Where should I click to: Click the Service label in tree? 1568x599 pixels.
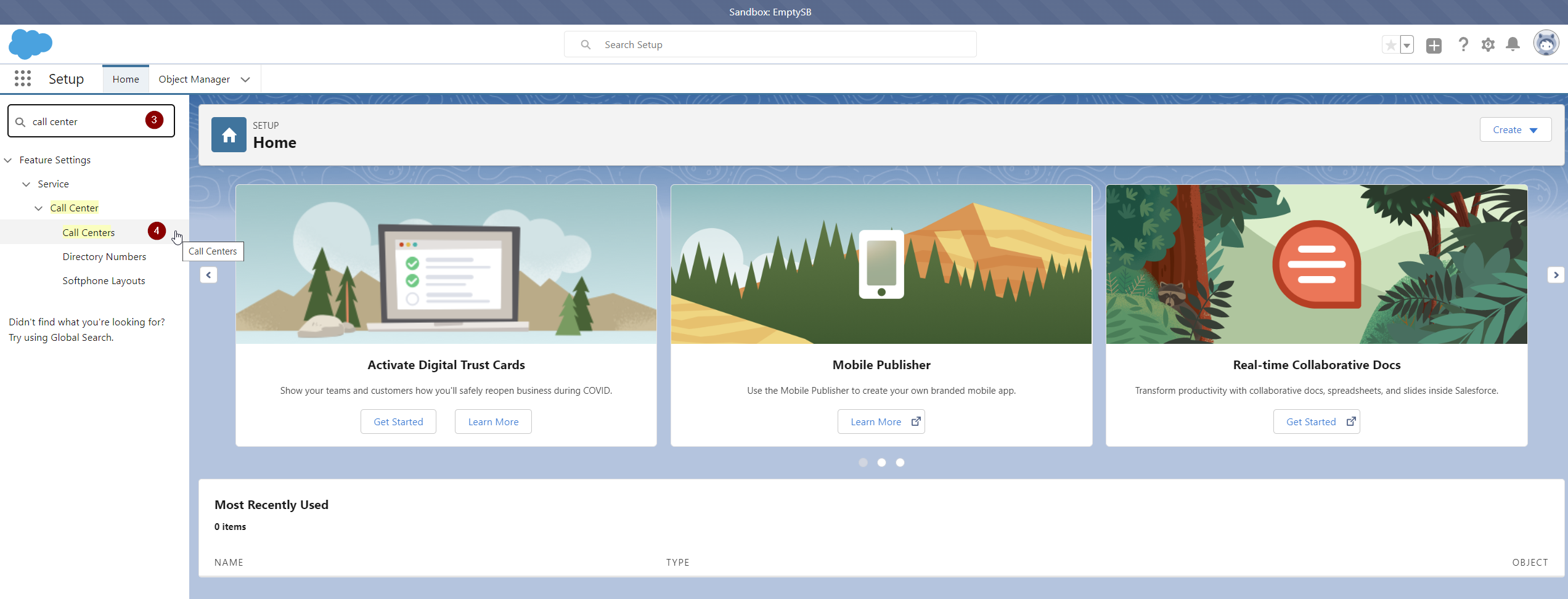tap(53, 184)
